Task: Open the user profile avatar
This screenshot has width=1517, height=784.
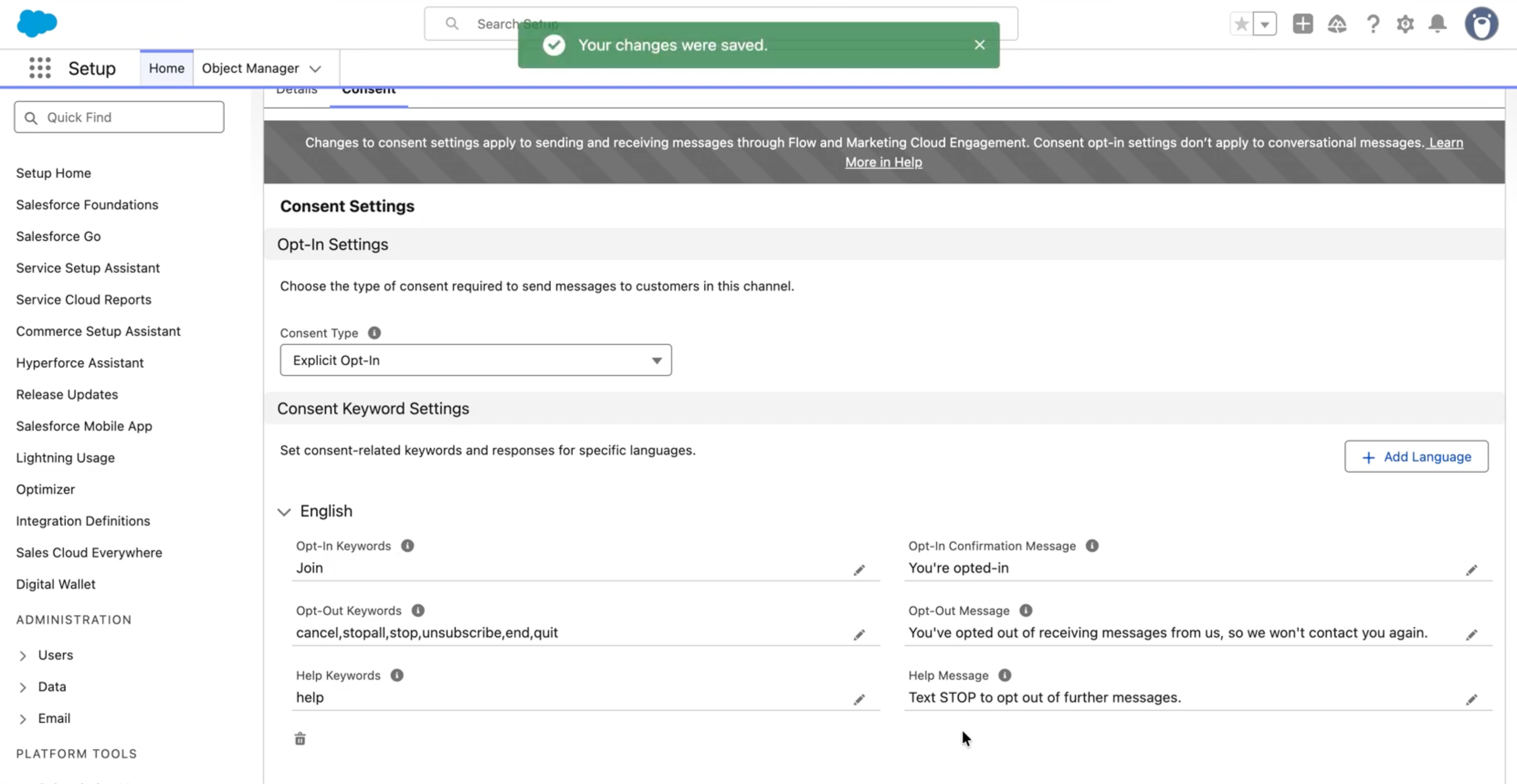Action: click(1481, 24)
